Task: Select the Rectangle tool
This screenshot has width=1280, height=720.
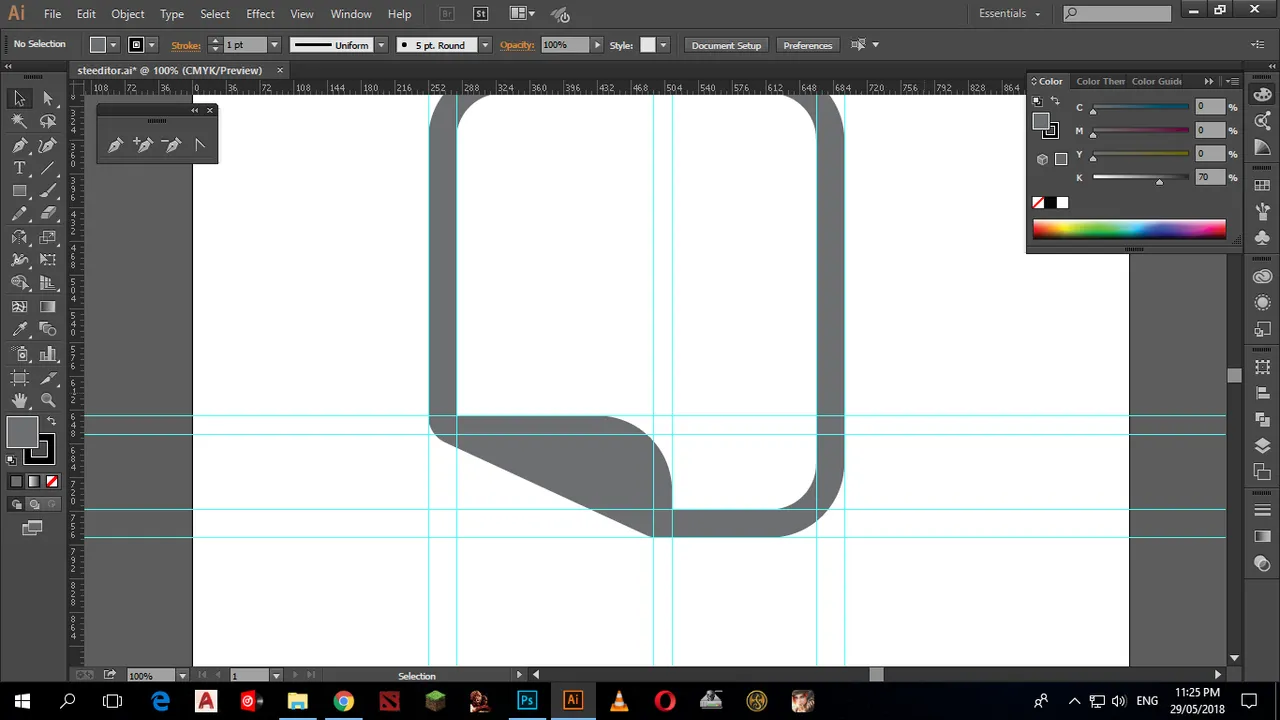Action: [x=19, y=191]
